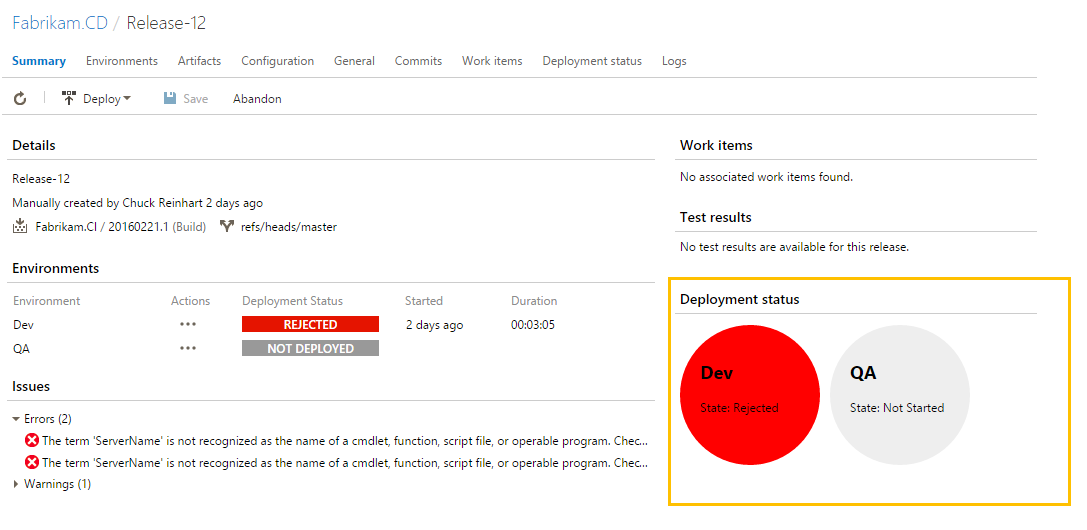1087x530 pixels.
Task: Switch to the Work items tab
Action: (492, 61)
